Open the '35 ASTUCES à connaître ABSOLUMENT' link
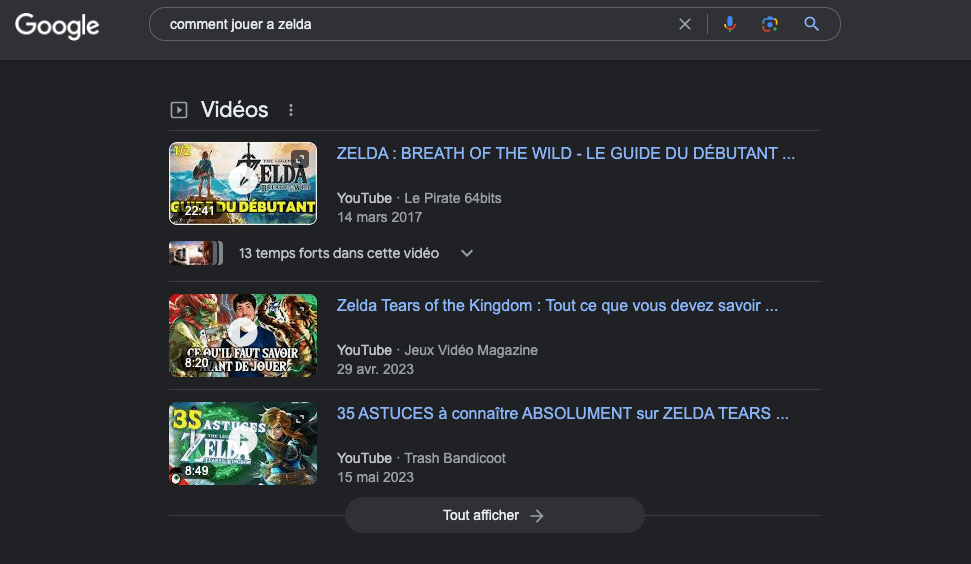Viewport: 971px width, 564px height. [562, 414]
